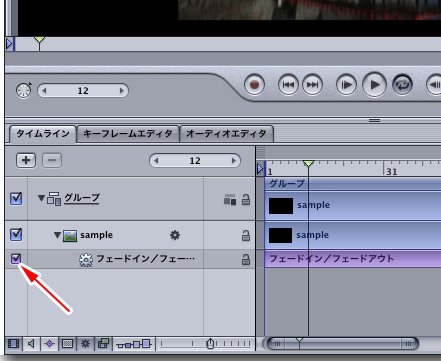Collapse the sample layer disclosure triangle

tap(57, 235)
